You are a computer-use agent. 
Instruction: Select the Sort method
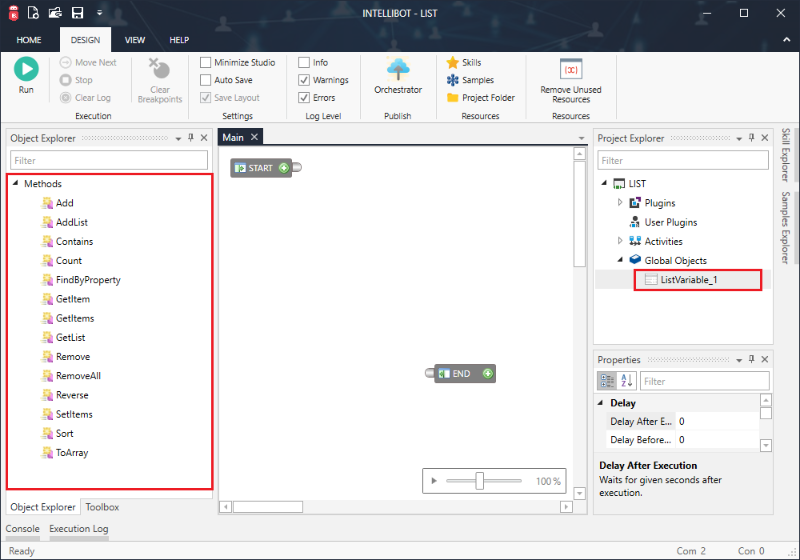[64, 434]
